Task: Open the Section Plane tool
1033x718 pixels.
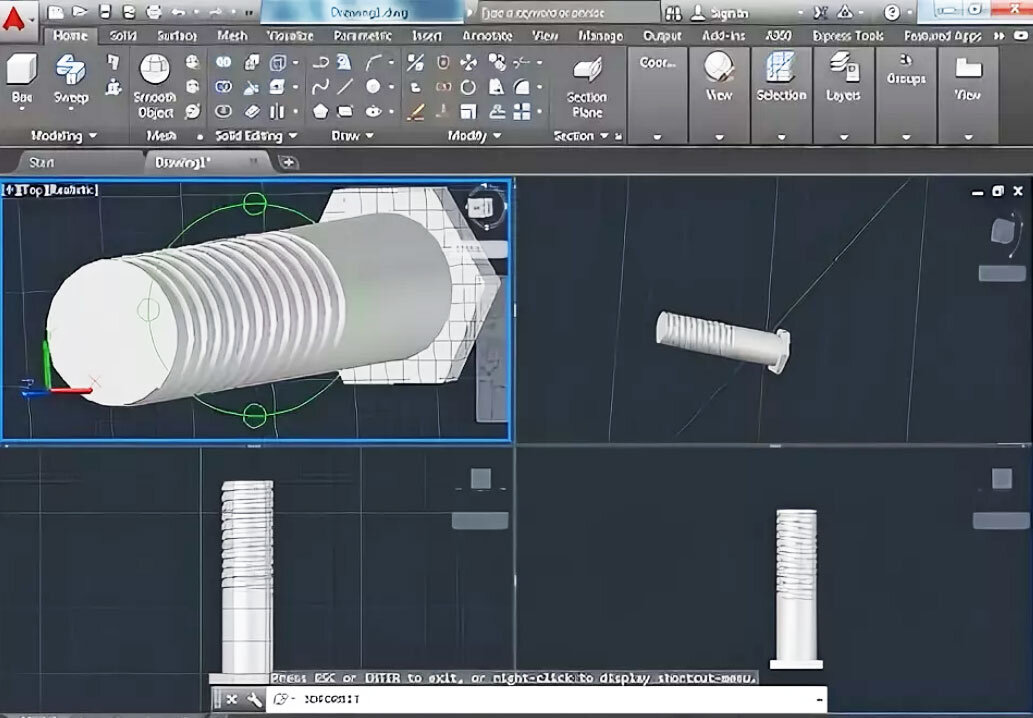Action: [x=587, y=70]
